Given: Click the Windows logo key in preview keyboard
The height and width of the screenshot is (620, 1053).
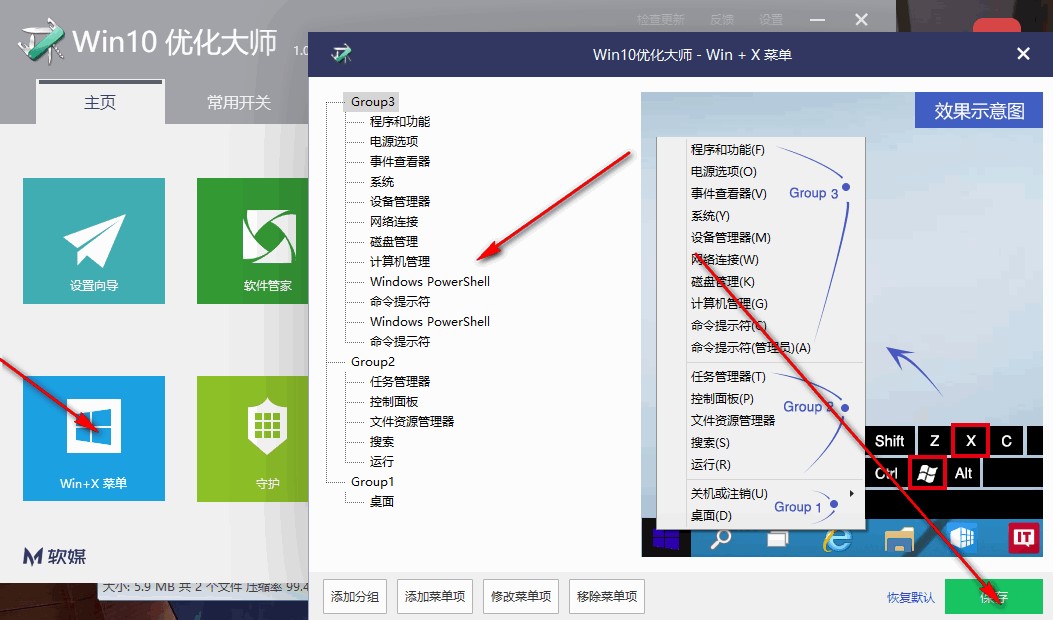Looking at the screenshot, I should click(x=927, y=473).
